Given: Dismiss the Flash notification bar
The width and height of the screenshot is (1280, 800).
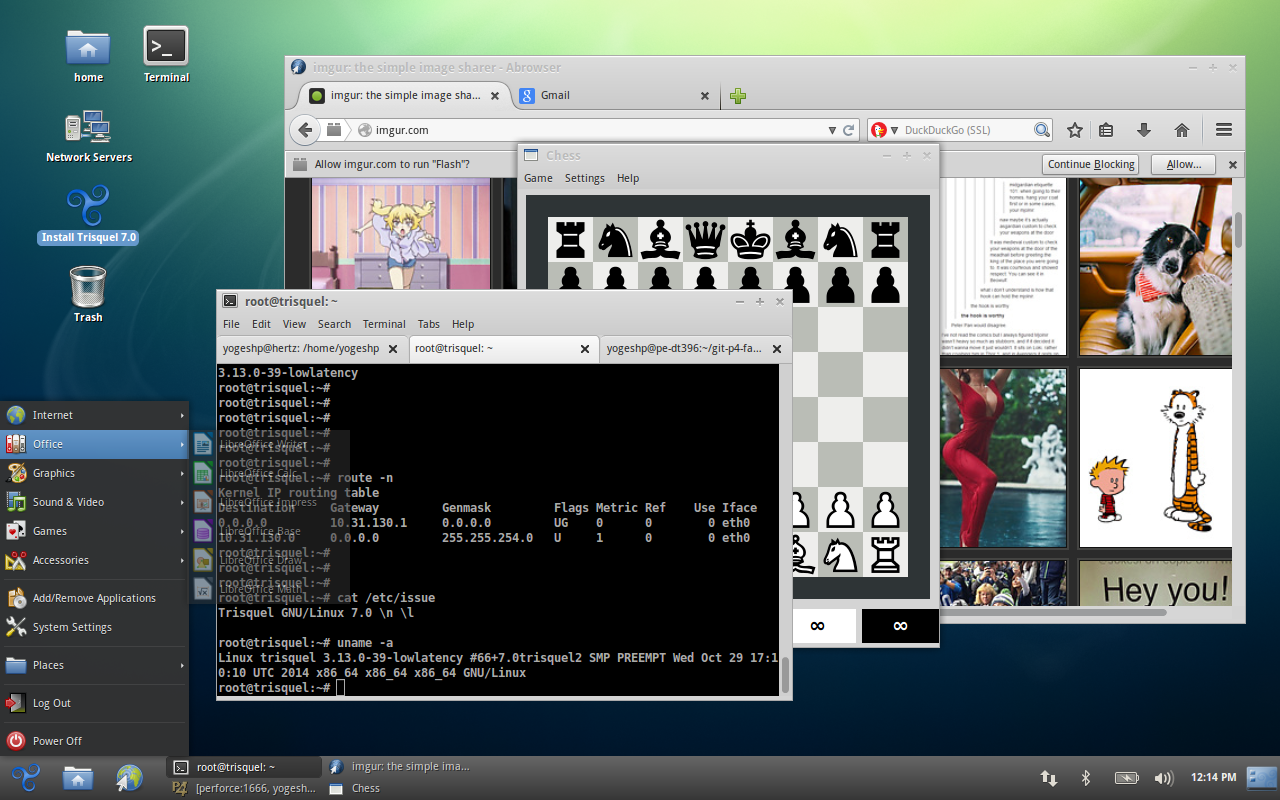Looking at the screenshot, I should pos(1233,164).
